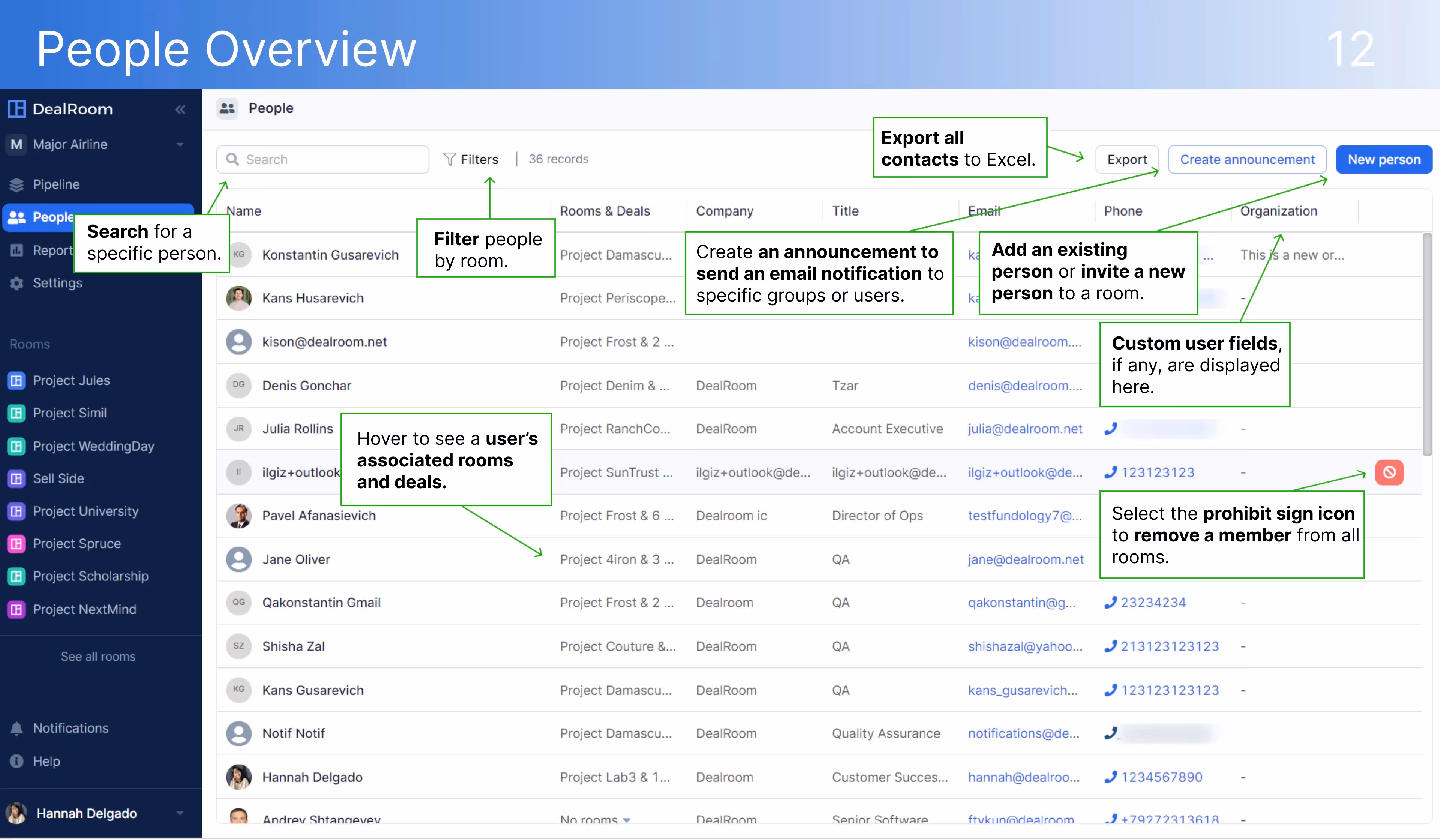Click the Search input field
Image resolution: width=1440 pixels, height=840 pixels.
coord(322,159)
